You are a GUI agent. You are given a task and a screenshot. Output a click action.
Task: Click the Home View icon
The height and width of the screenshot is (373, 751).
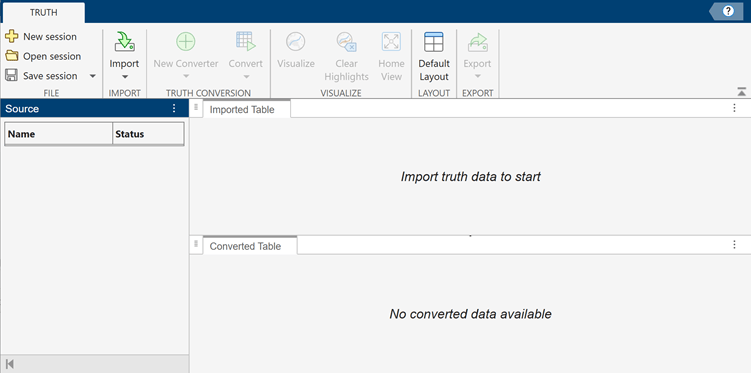coord(391,42)
